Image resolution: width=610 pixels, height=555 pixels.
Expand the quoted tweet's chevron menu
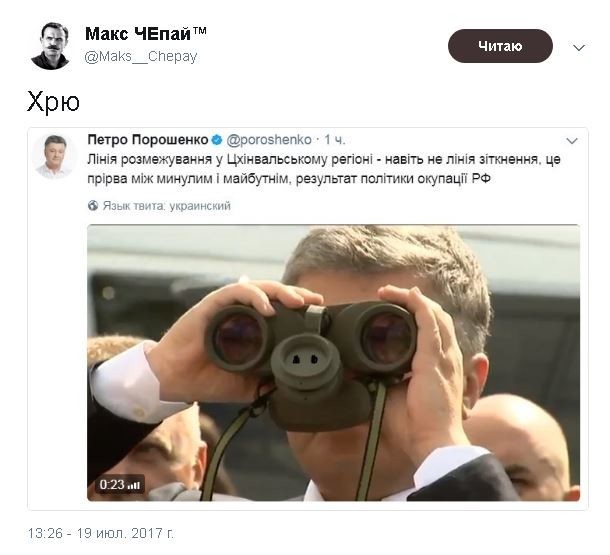click(572, 141)
